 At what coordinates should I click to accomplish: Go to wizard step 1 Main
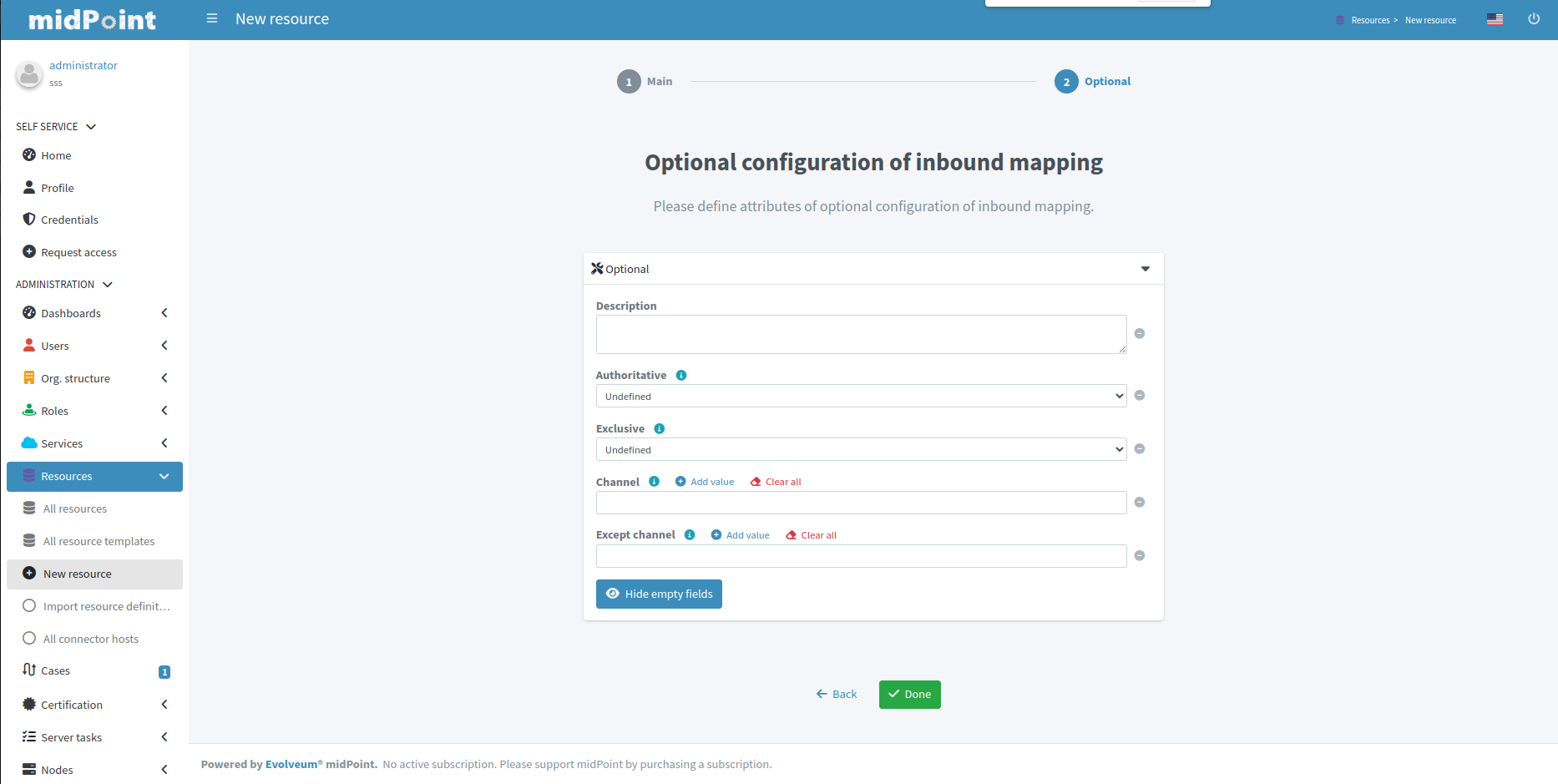tap(630, 82)
